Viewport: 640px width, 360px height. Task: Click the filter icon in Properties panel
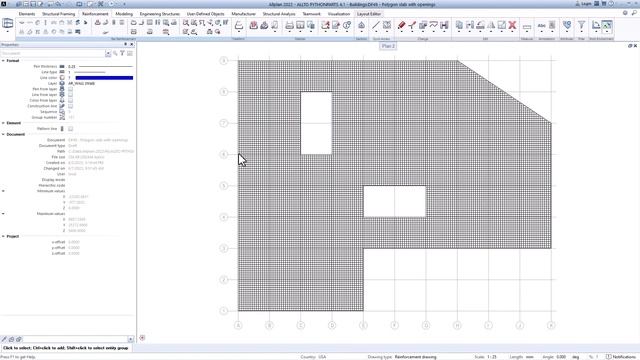[122, 53]
